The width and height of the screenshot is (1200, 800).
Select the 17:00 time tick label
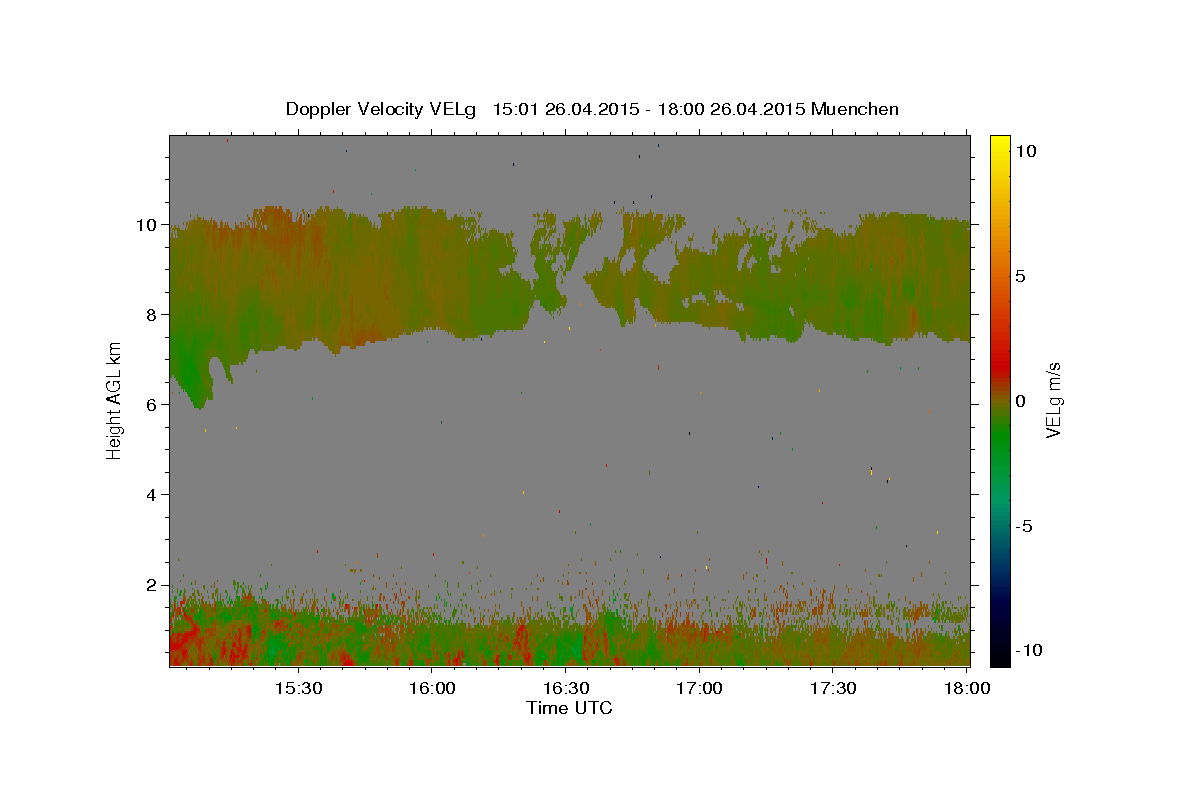(700, 688)
